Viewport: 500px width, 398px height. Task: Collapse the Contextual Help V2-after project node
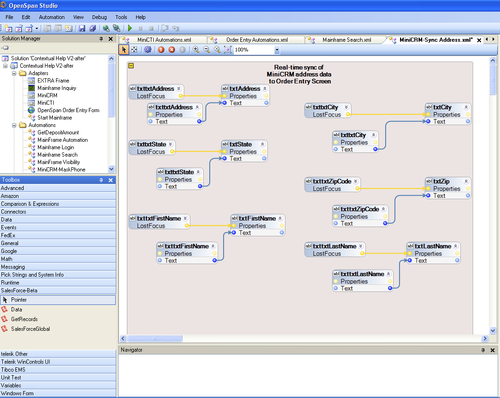5,66
